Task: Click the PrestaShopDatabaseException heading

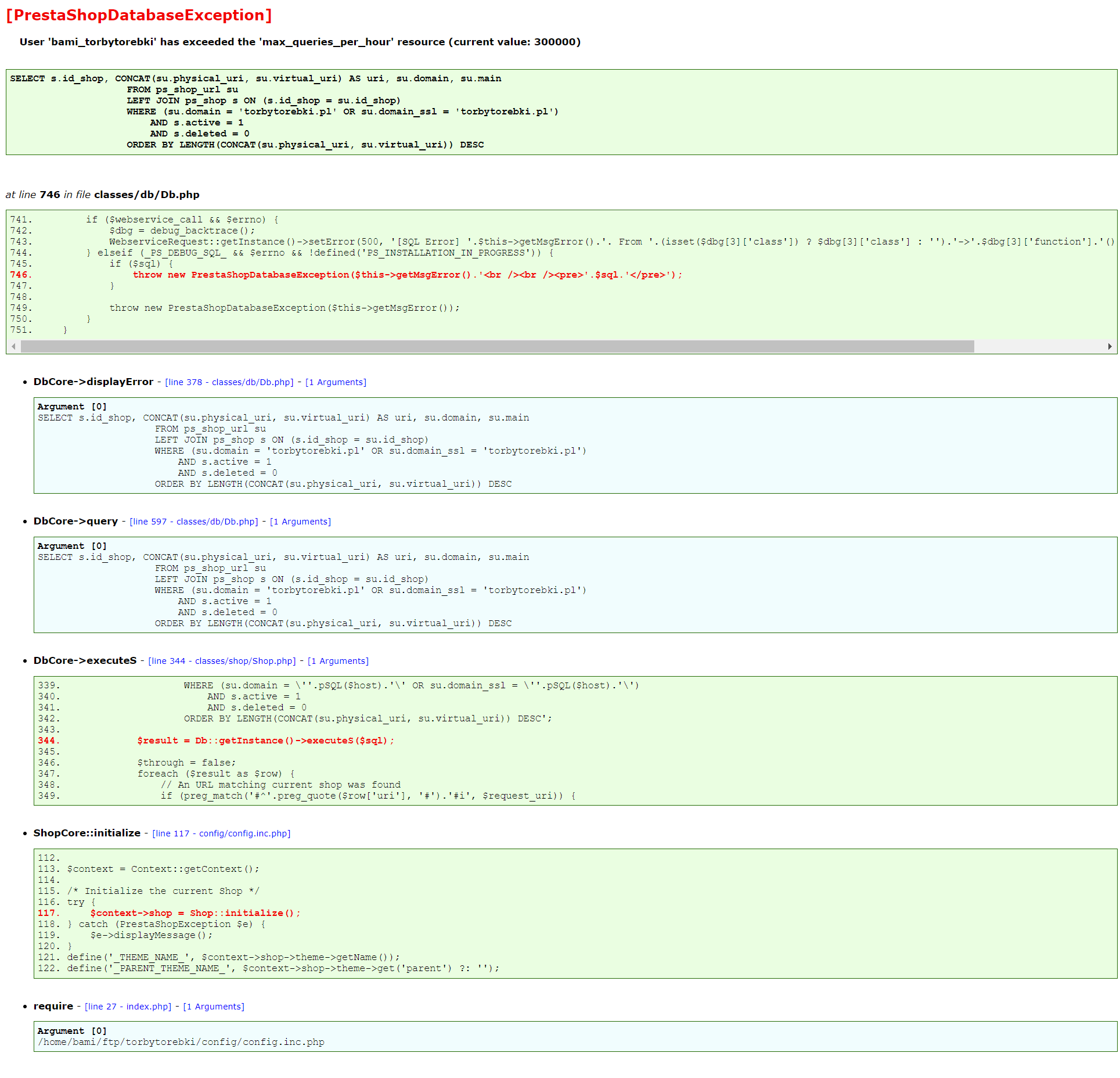Action: [x=139, y=16]
